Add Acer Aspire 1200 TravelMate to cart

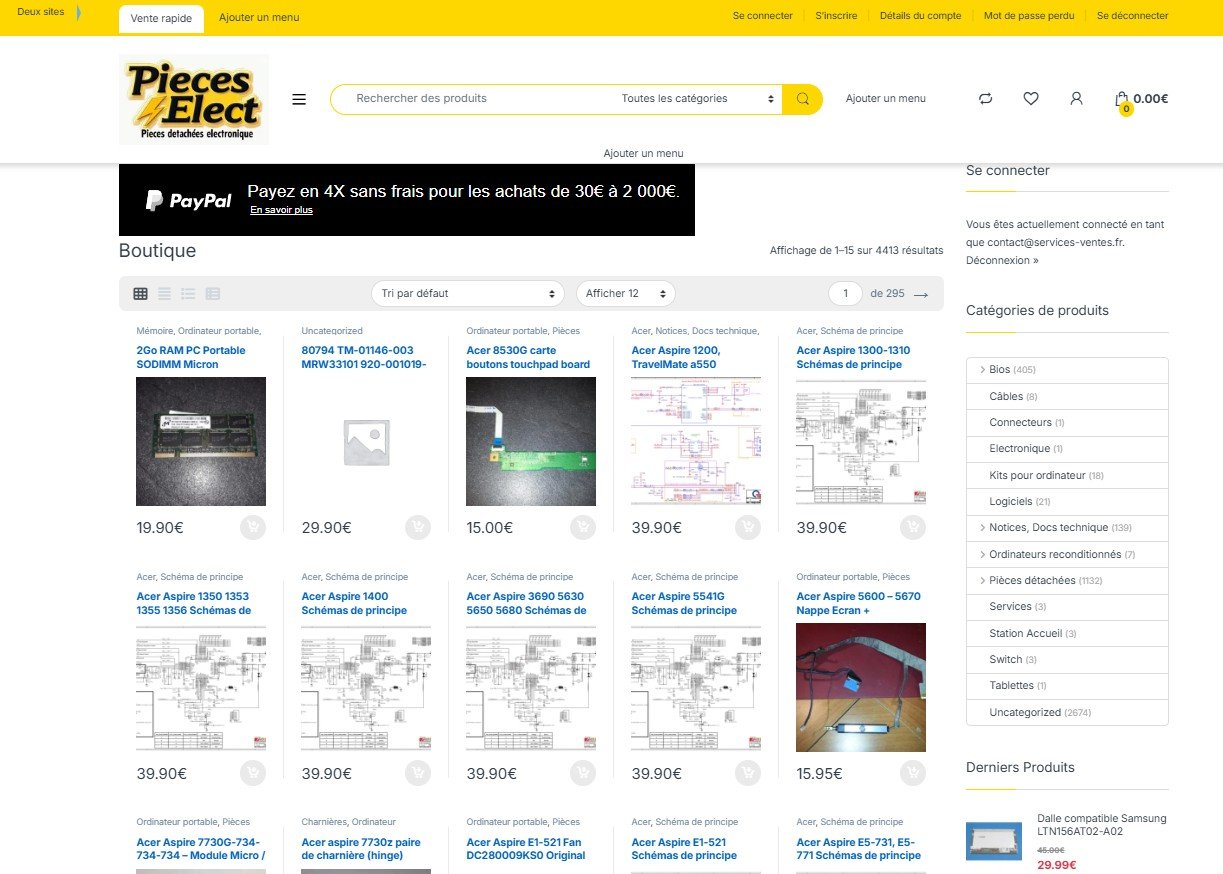748,527
